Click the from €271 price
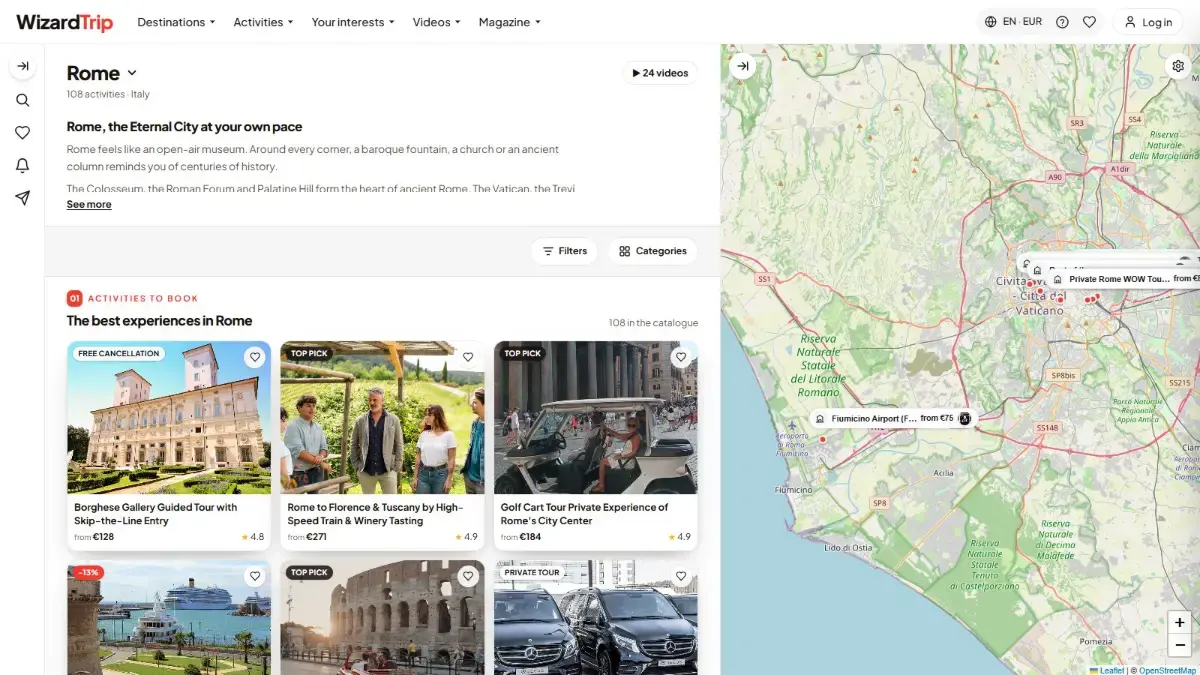The image size is (1200, 675). 307,537
